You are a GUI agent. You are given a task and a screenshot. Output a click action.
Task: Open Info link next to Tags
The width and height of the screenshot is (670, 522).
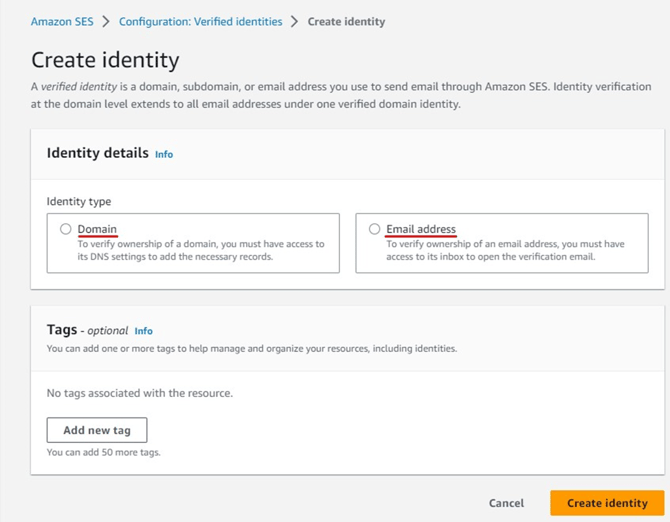click(144, 331)
